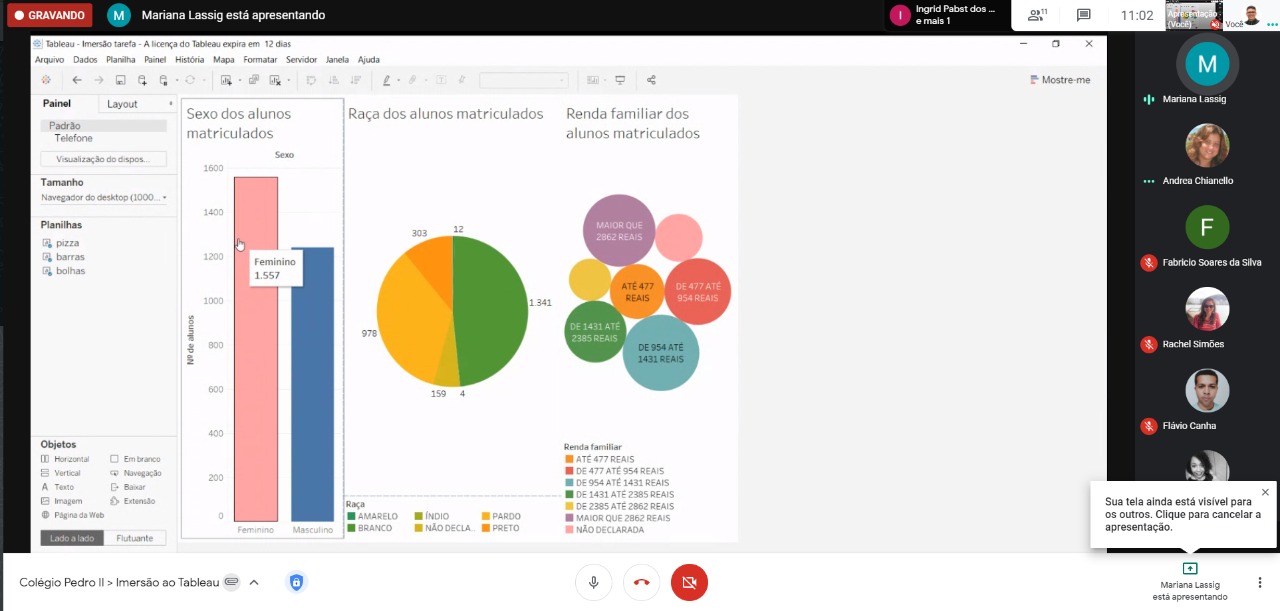Screen dimensions: 1280x611
Task: Open the chat panel icon
Action: tap(1083, 15)
